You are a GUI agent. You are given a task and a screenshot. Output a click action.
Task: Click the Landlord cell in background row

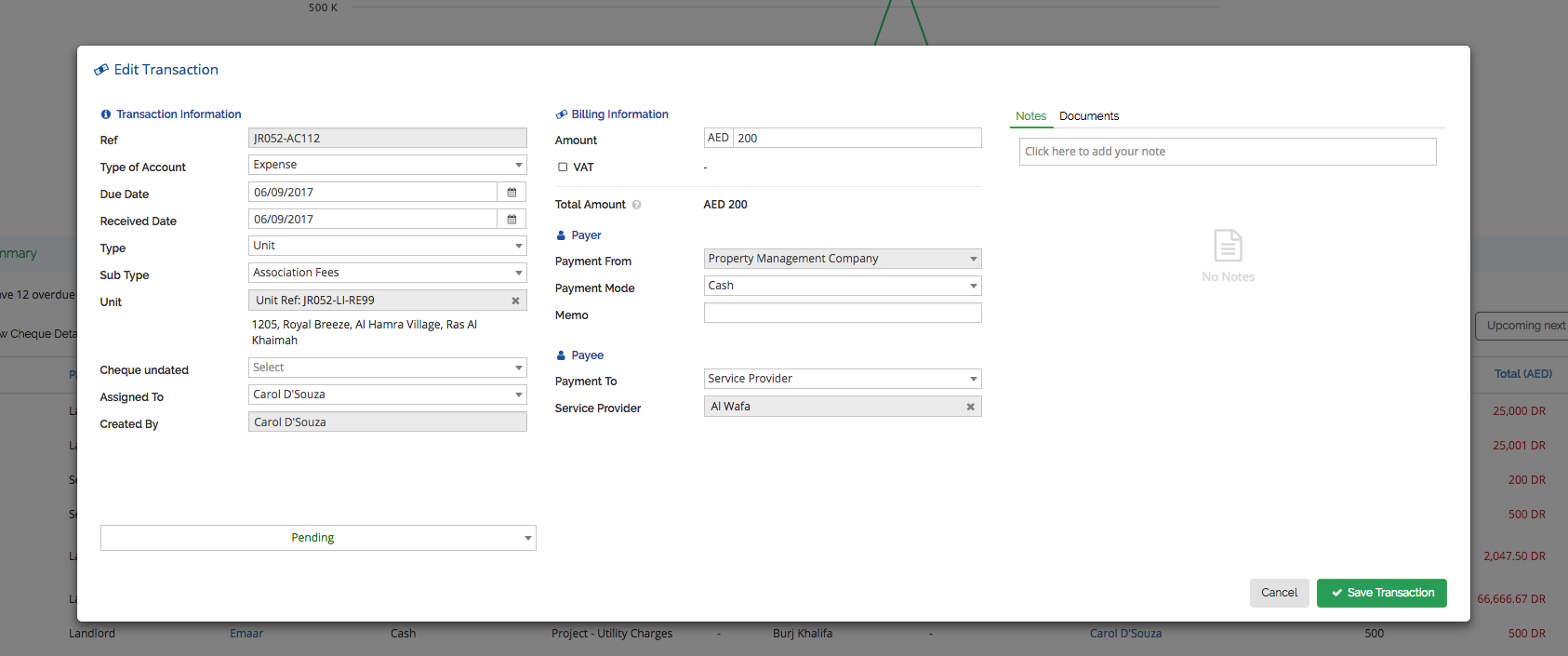pyautogui.click(x=92, y=634)
